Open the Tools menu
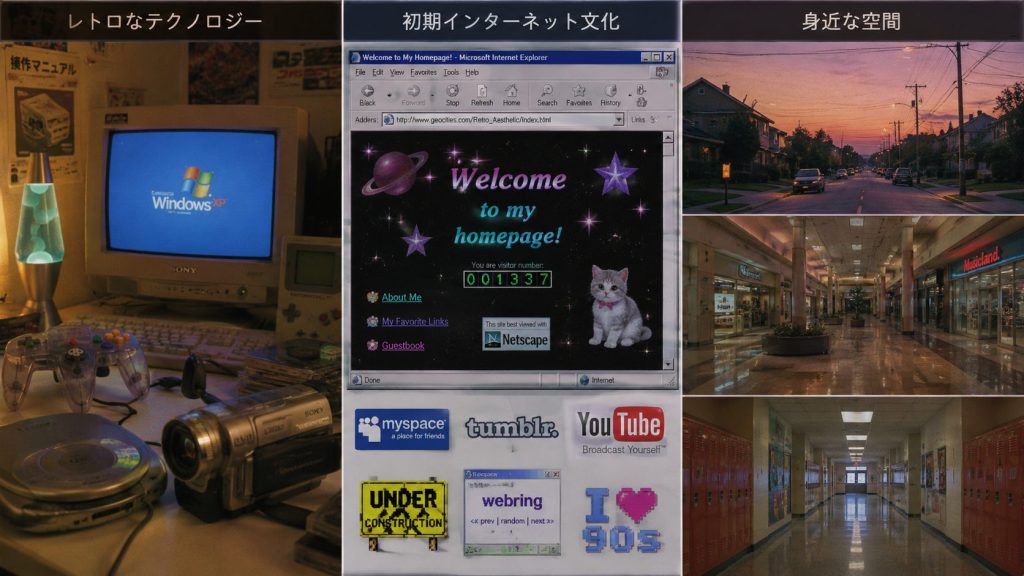 (451, 72)
